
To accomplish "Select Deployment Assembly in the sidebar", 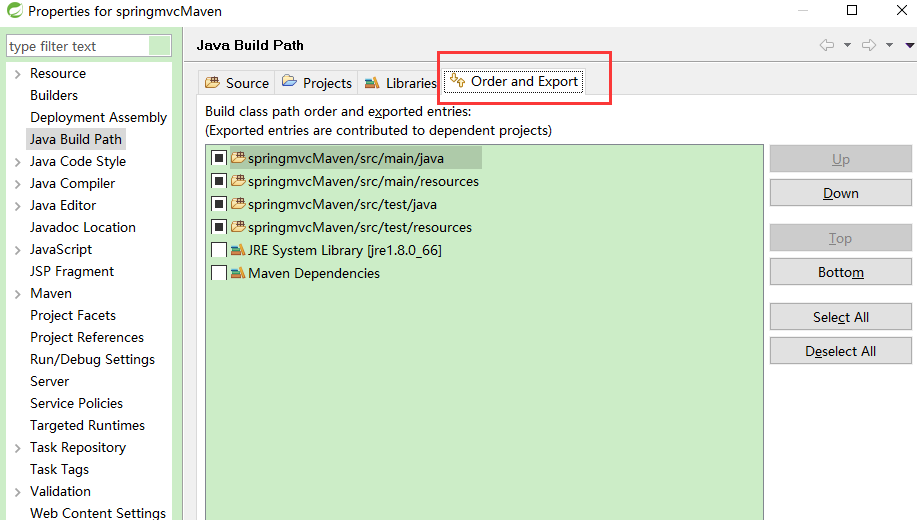I will click(x=98, y=117).
